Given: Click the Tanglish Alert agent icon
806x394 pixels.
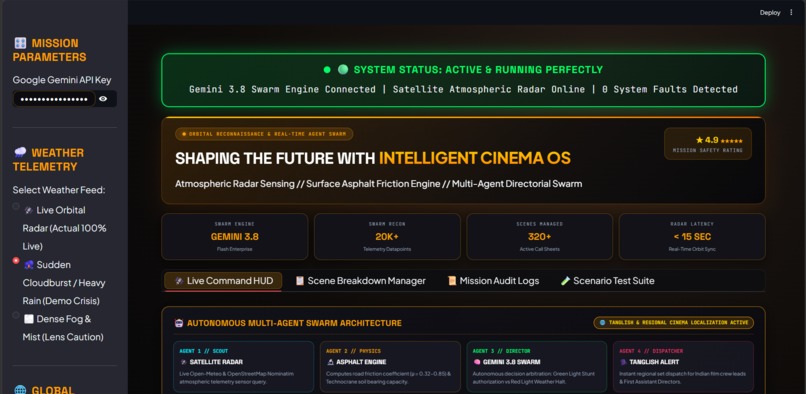Looking at the screenshot, I should [x=624, y=362].
